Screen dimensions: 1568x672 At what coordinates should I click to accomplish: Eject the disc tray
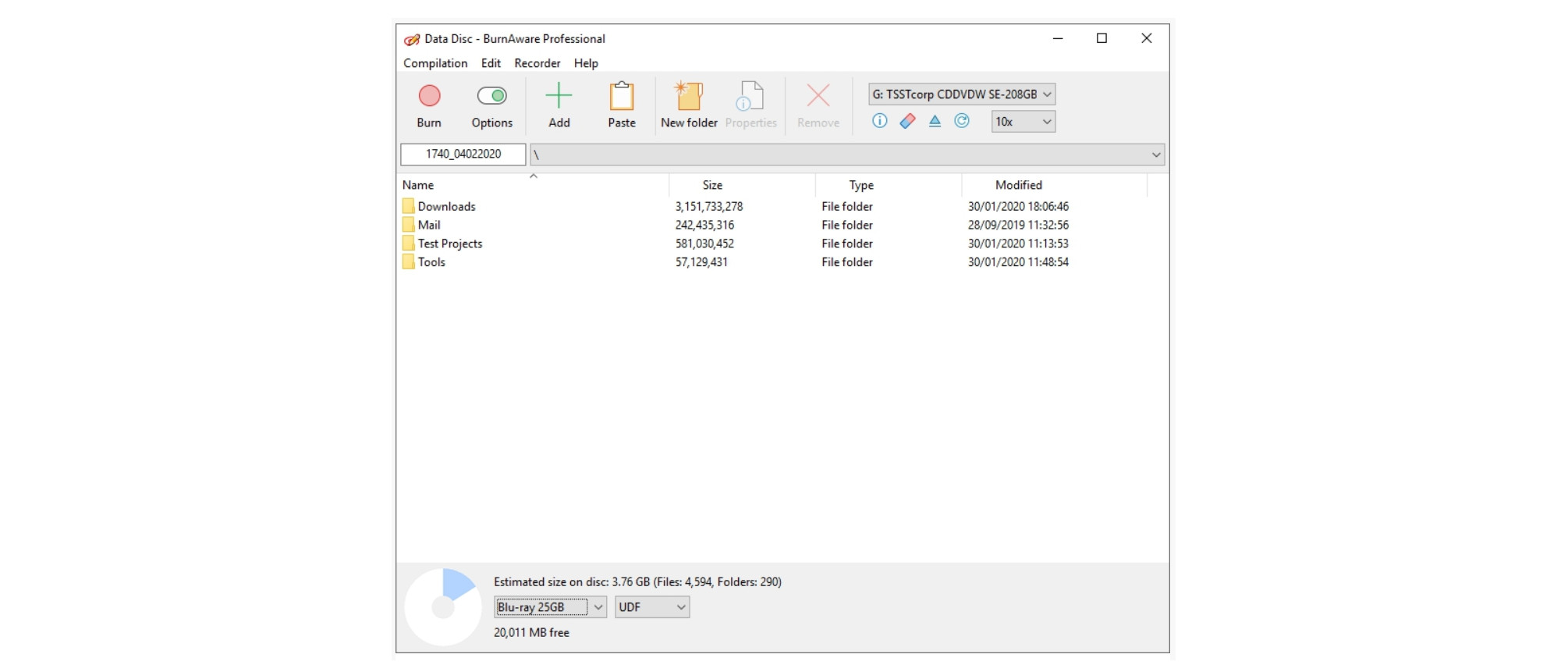(935, 121)
